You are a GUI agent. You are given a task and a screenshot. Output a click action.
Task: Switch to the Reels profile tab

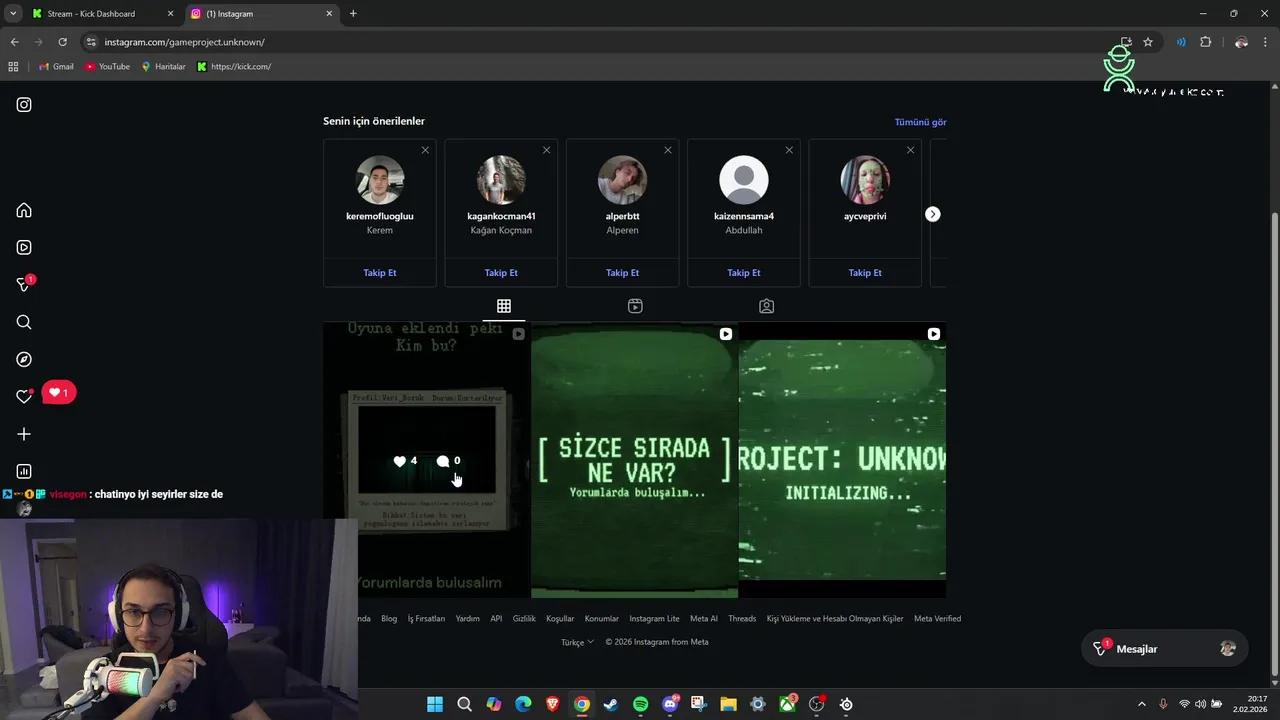(635, 306)
